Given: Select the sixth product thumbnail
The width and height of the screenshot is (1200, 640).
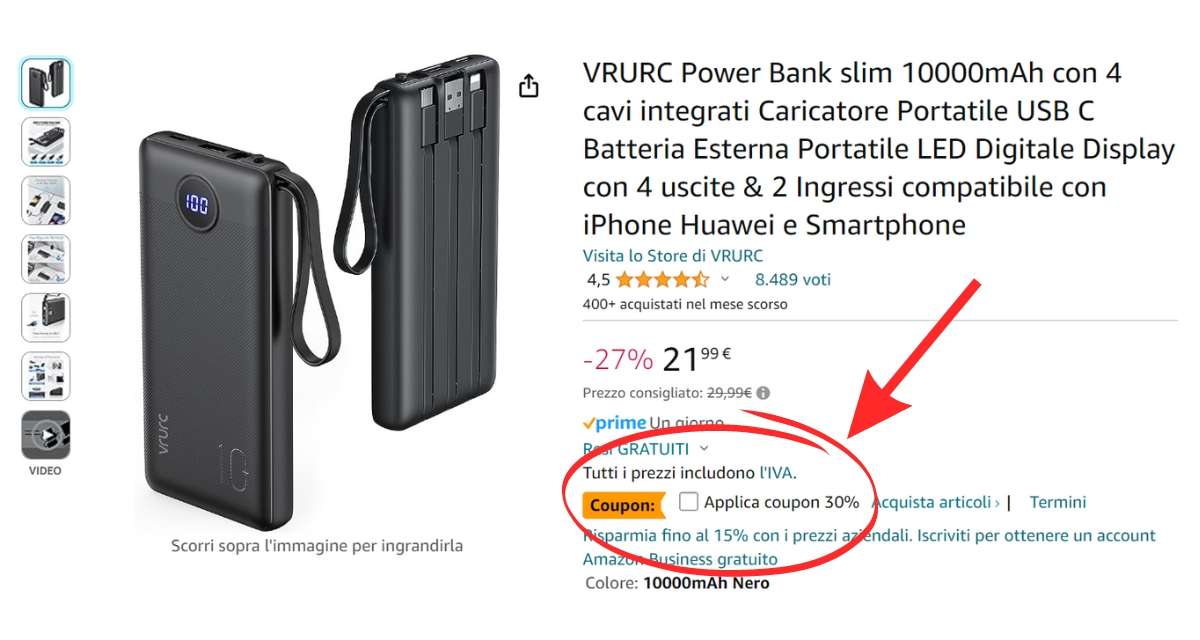Looking at the screenshot, I should (46, 376).
